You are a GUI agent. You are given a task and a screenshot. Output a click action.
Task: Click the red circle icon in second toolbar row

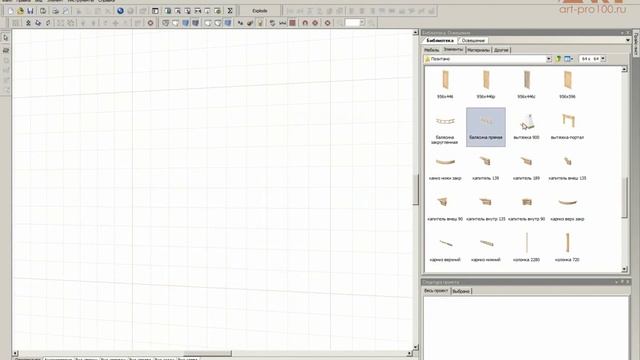click(x=150, y=23)
